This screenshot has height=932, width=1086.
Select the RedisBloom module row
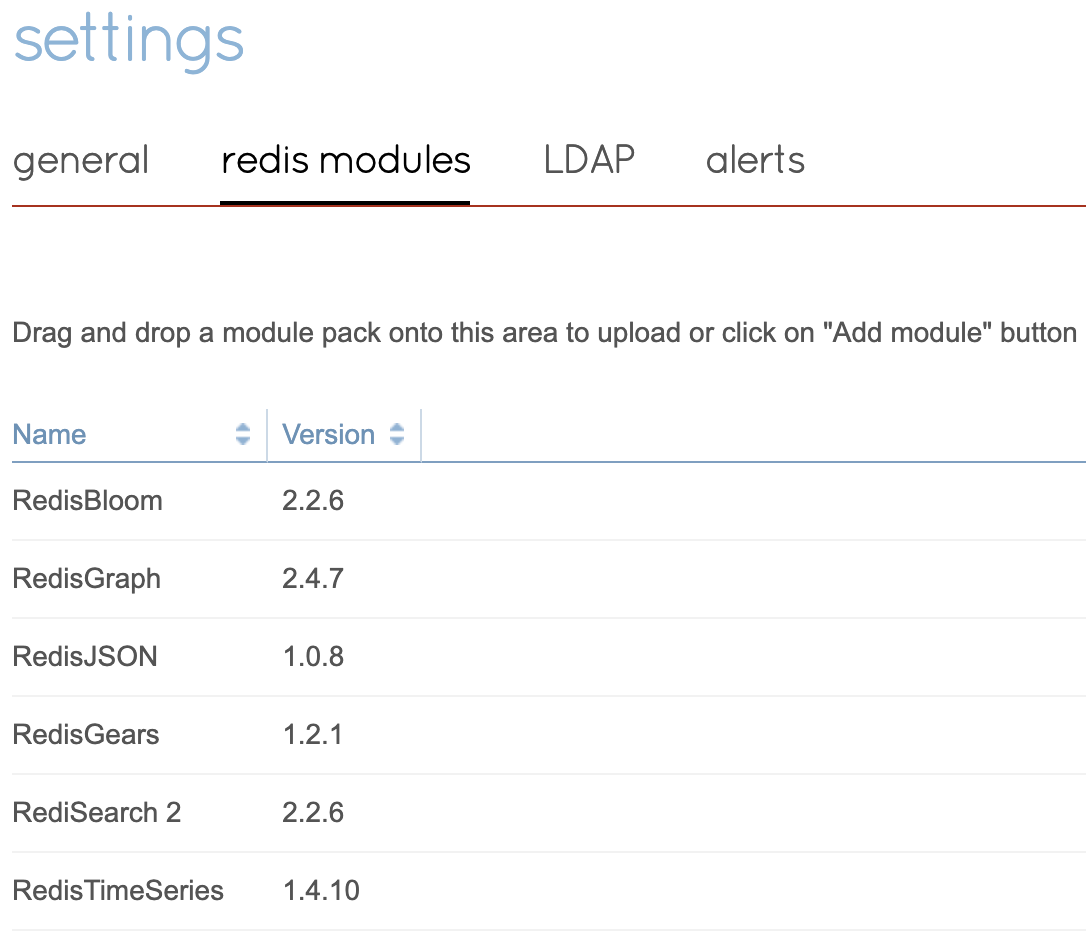(87, 501)
